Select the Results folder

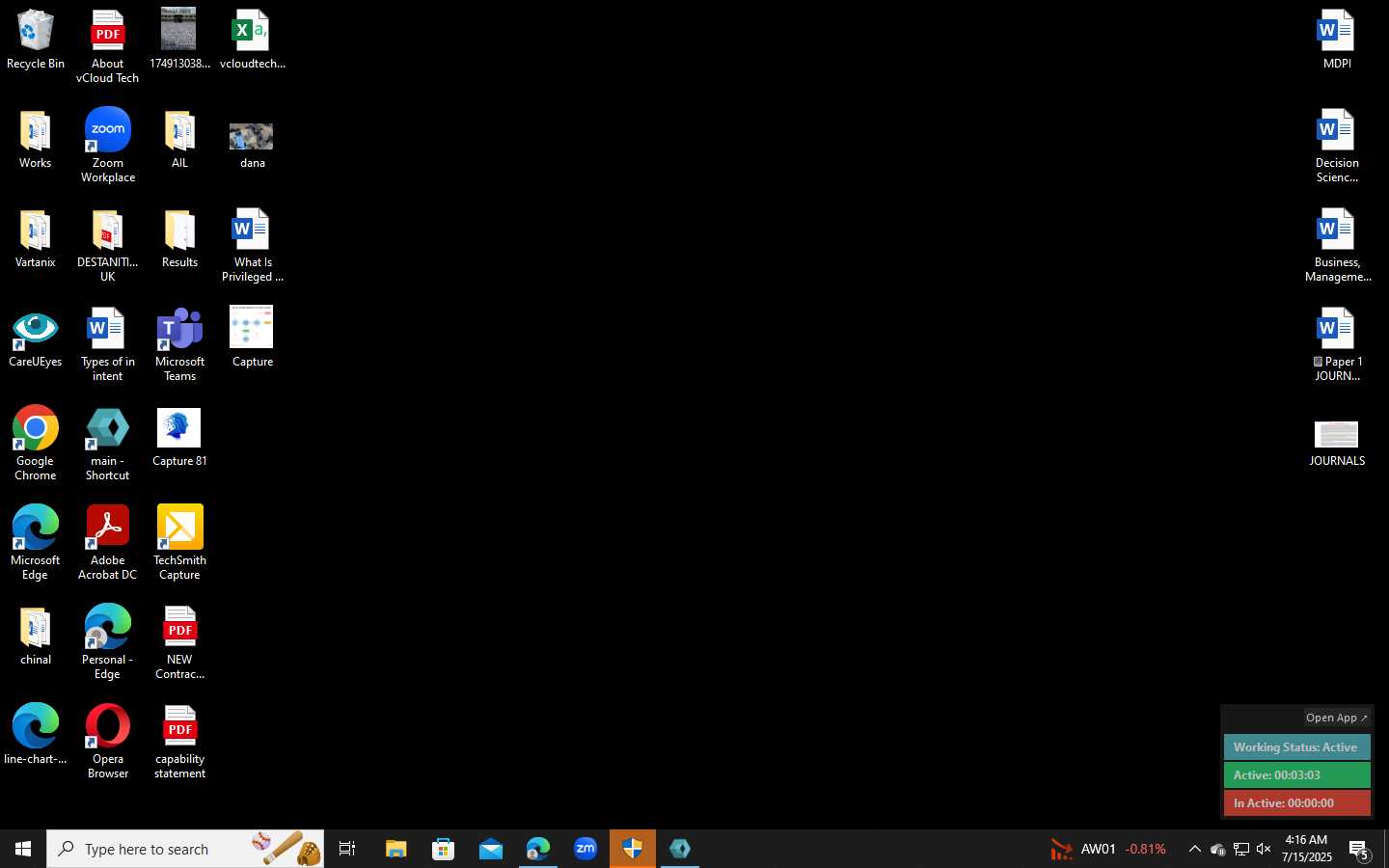(179, 239)
